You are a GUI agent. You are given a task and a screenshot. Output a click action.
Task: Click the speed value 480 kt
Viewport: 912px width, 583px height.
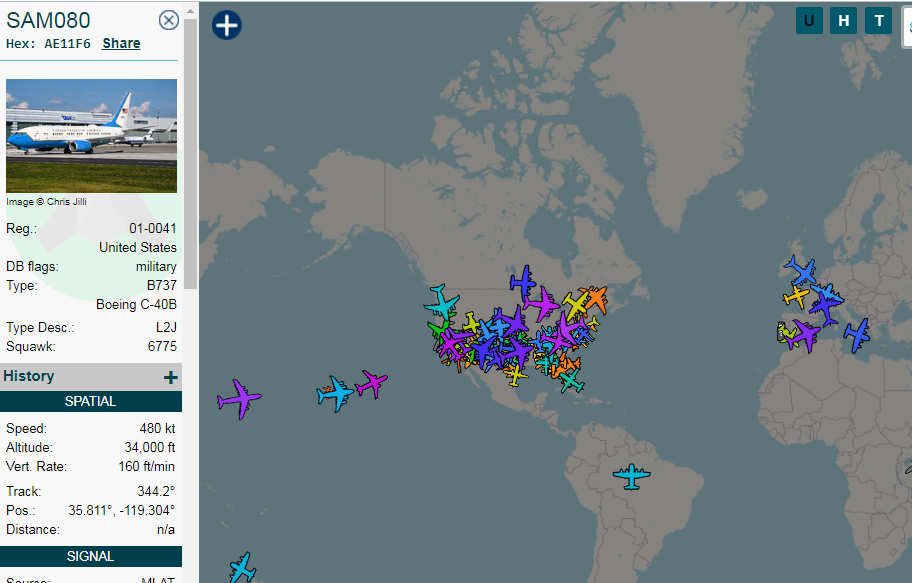[157, 429]
